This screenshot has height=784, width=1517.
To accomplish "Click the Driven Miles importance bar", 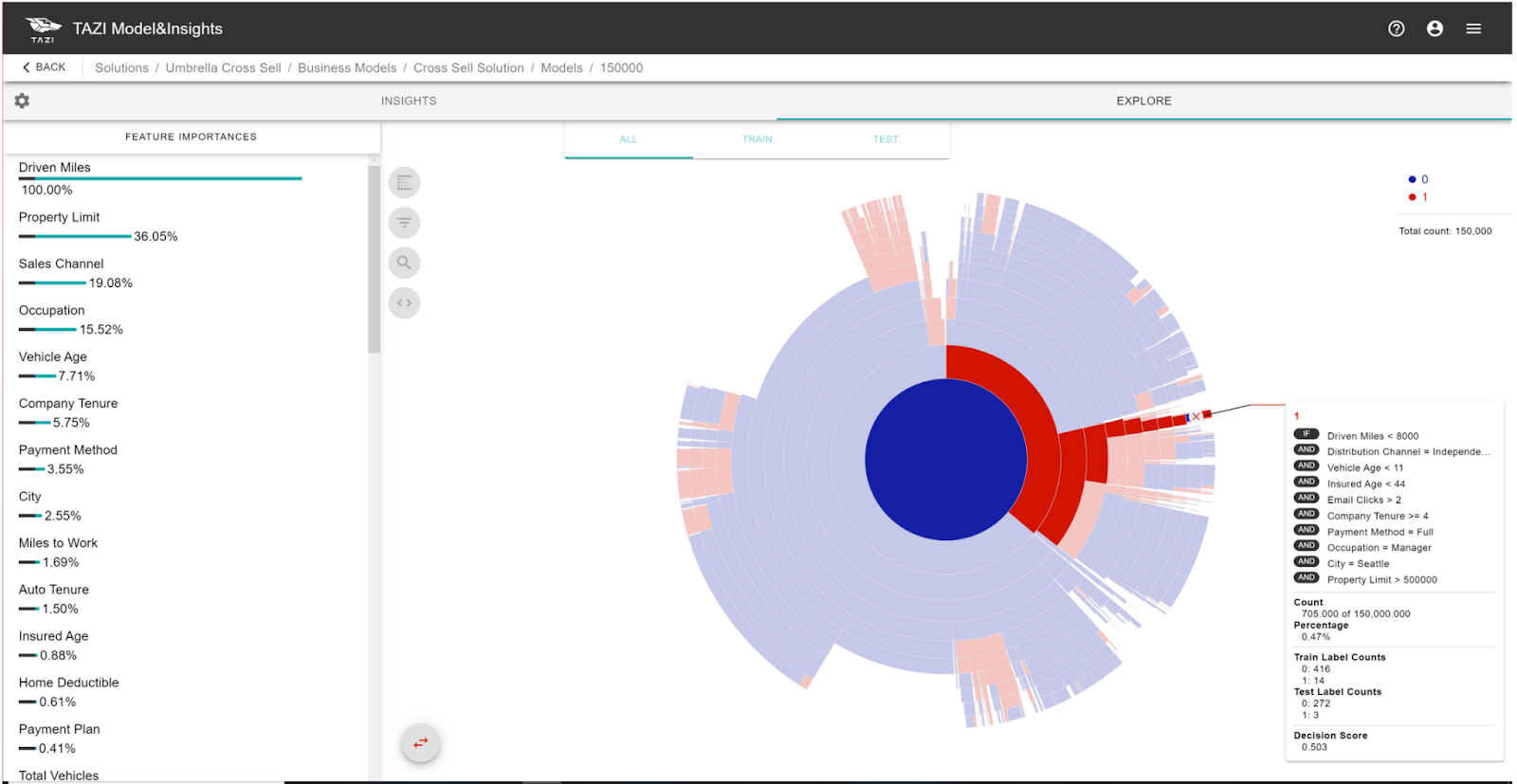I will point(160,178).
